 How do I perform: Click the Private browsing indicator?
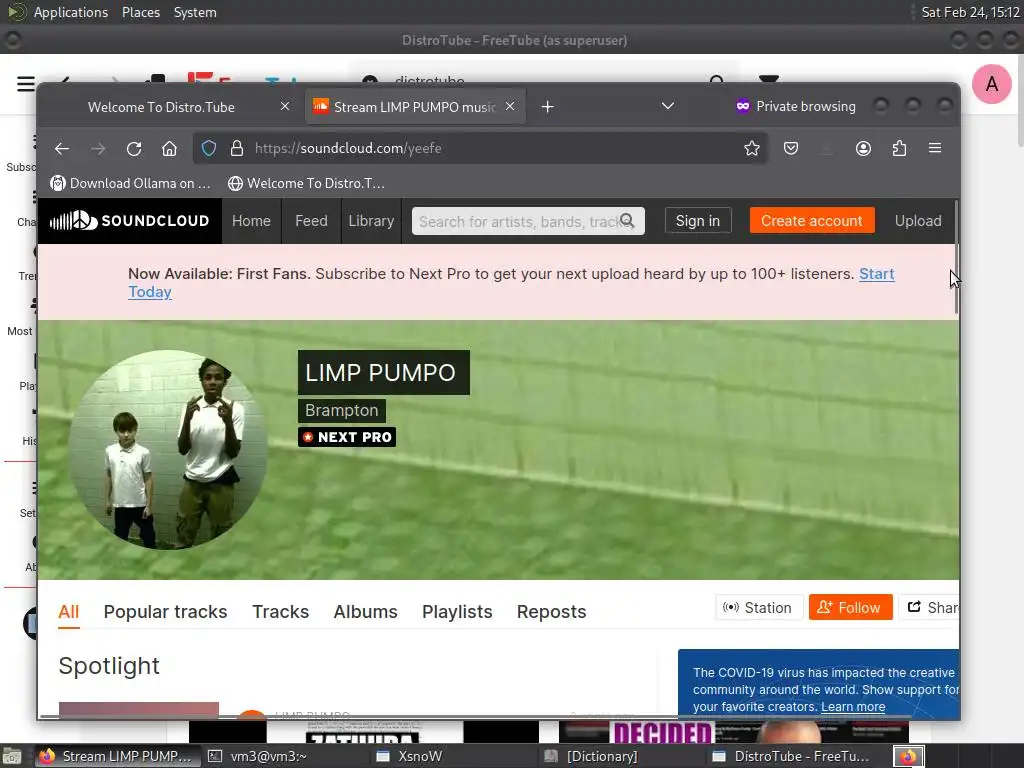795,106
